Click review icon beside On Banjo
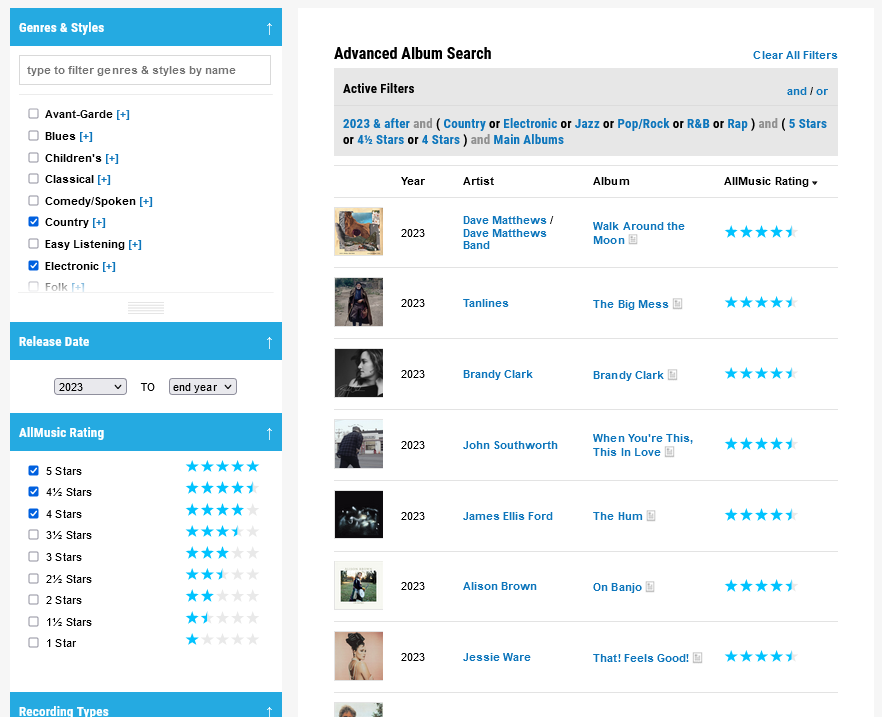 (650, 587)
